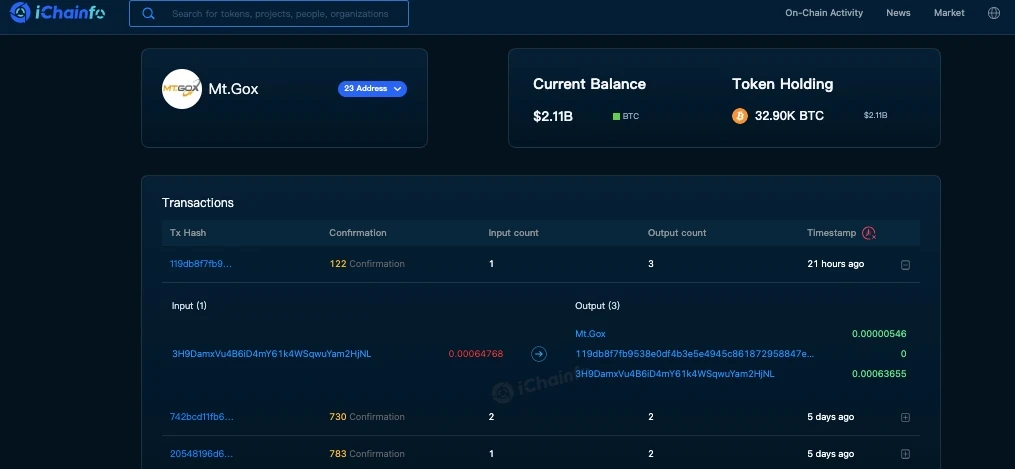
Task: Click the Tx Hash column header
Action: (x=188, y=233)
